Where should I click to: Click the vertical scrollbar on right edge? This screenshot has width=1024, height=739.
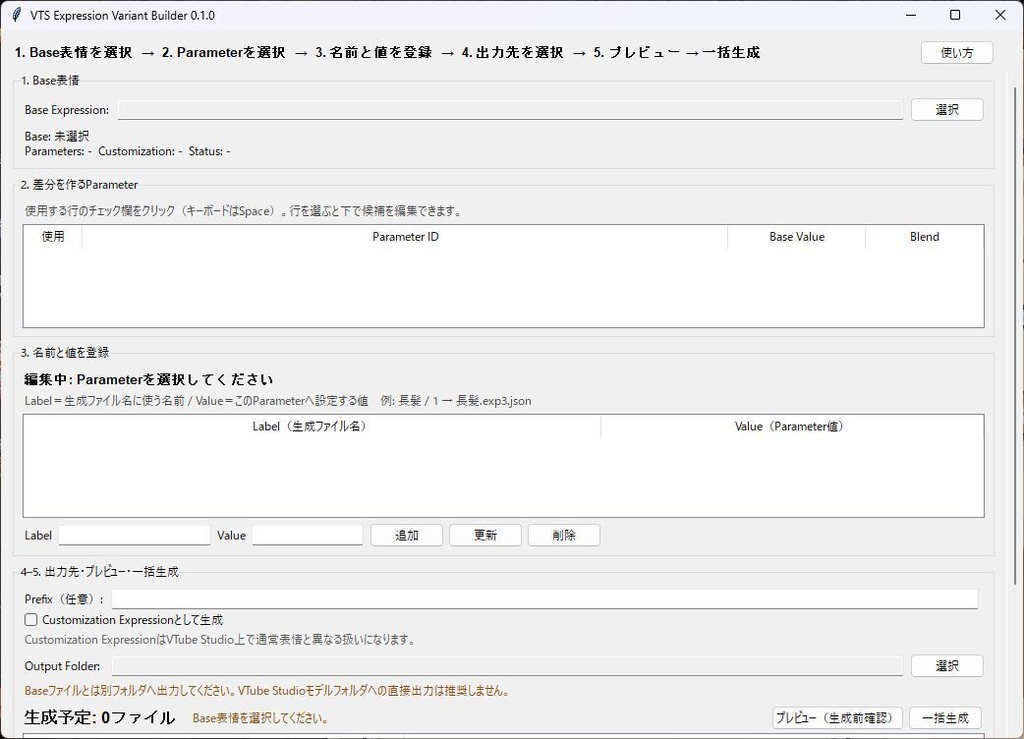pyautogui.click(x=1015, y=336)
